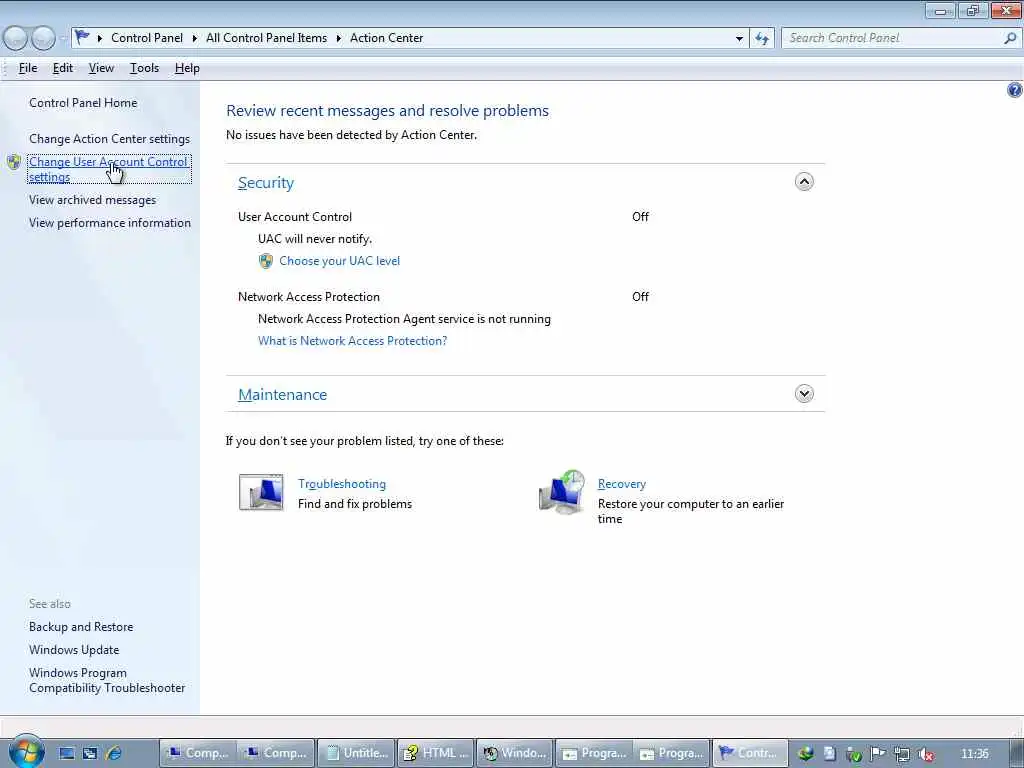This screenshot has height=768, width=1024.
Task: Open the Help menu
Action: click(187, 68)
